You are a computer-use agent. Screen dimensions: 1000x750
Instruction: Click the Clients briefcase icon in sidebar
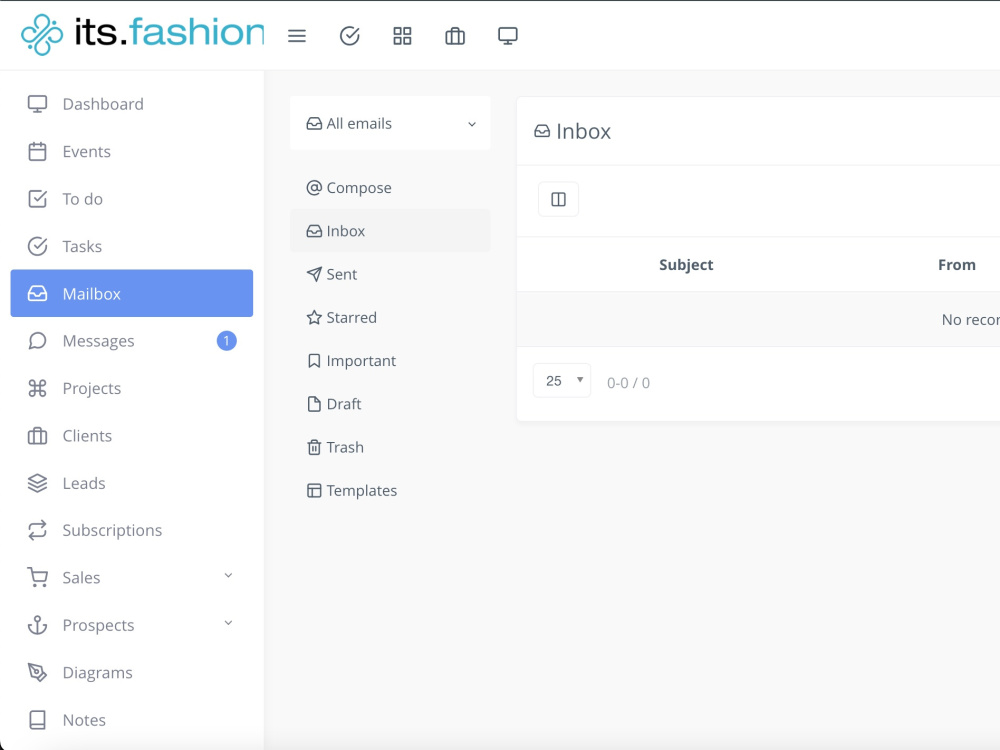pyautogui.click(x=38, y=436)
